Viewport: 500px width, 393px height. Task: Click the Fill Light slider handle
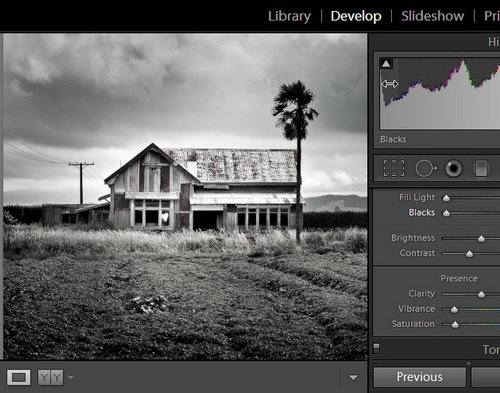click(446, 198)
